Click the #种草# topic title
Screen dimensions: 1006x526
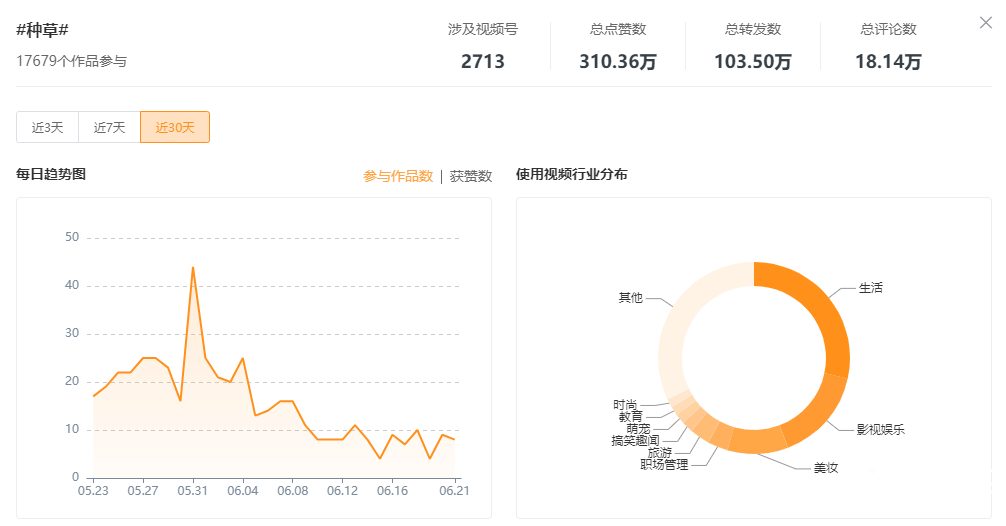point(42,30)
